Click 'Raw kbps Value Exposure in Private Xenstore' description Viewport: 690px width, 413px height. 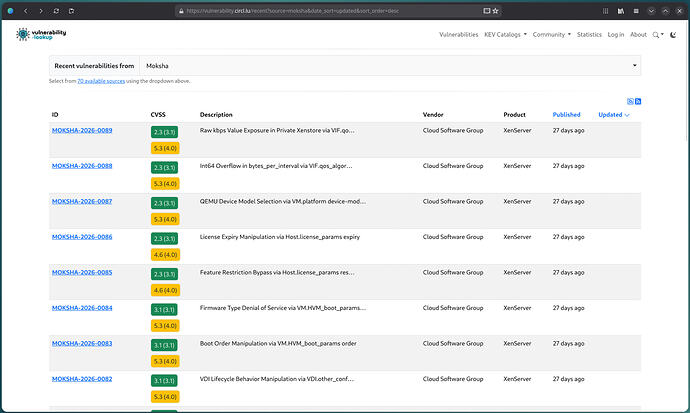click(x=277, y=131)
